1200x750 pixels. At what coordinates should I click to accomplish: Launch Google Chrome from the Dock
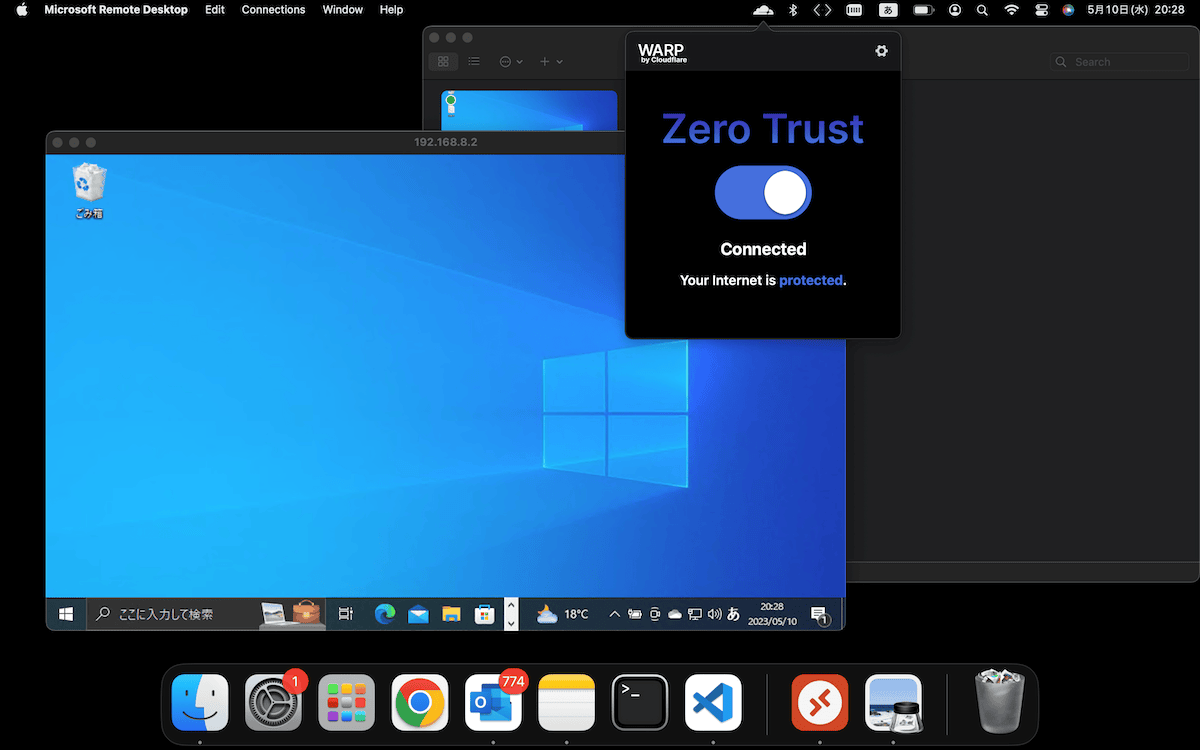click(x=420, y=703)
